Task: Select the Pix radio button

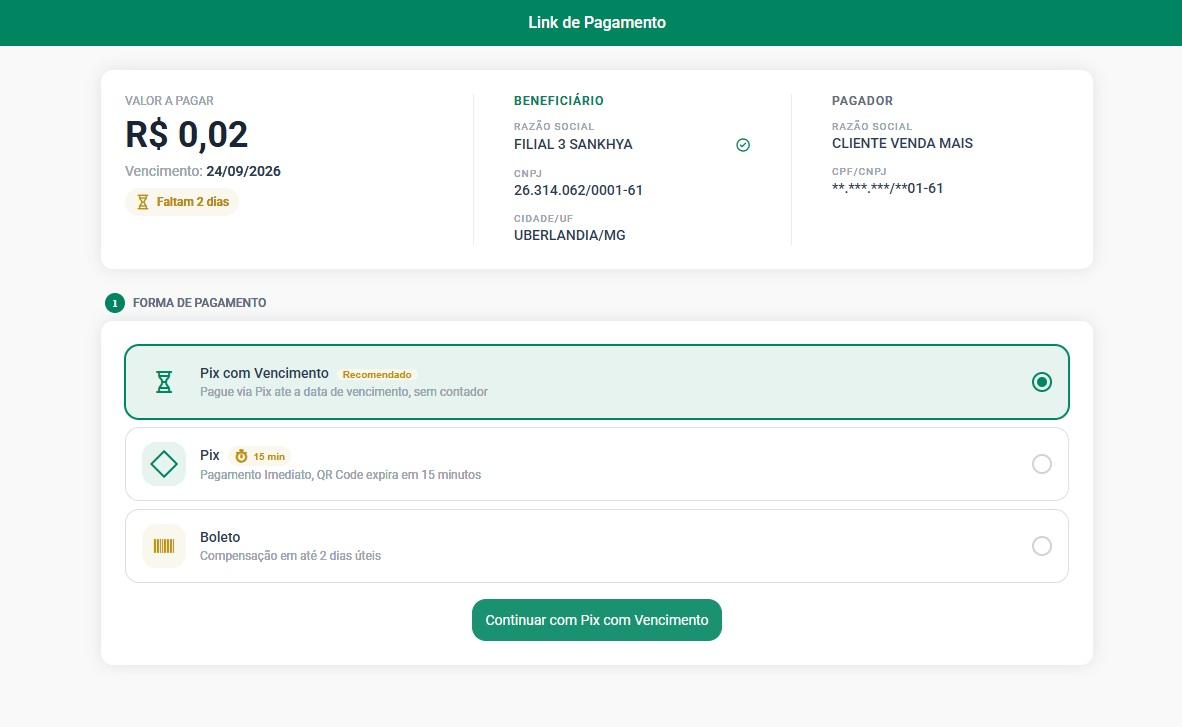Action: point(1042,464)
